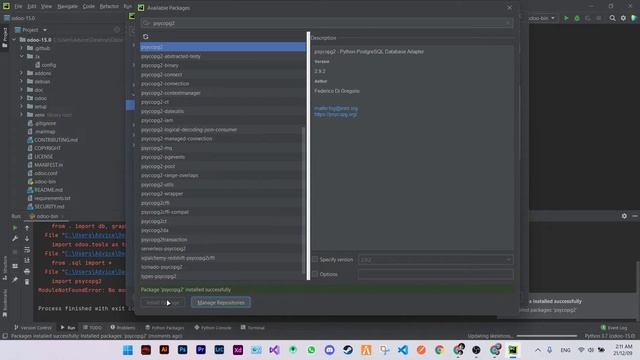Select psycopg2cffi in the package list
The width and height of the screenshot is (640, 360).
223,203
